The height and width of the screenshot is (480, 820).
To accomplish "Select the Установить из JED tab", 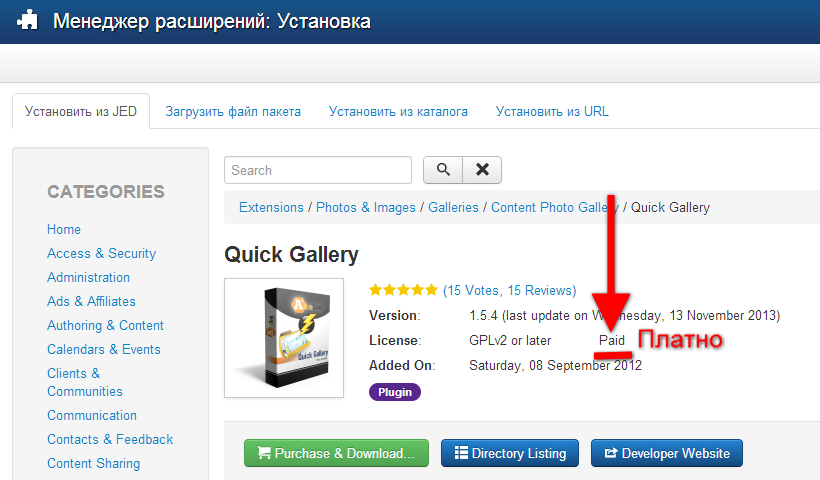I will tap(81, 111).
